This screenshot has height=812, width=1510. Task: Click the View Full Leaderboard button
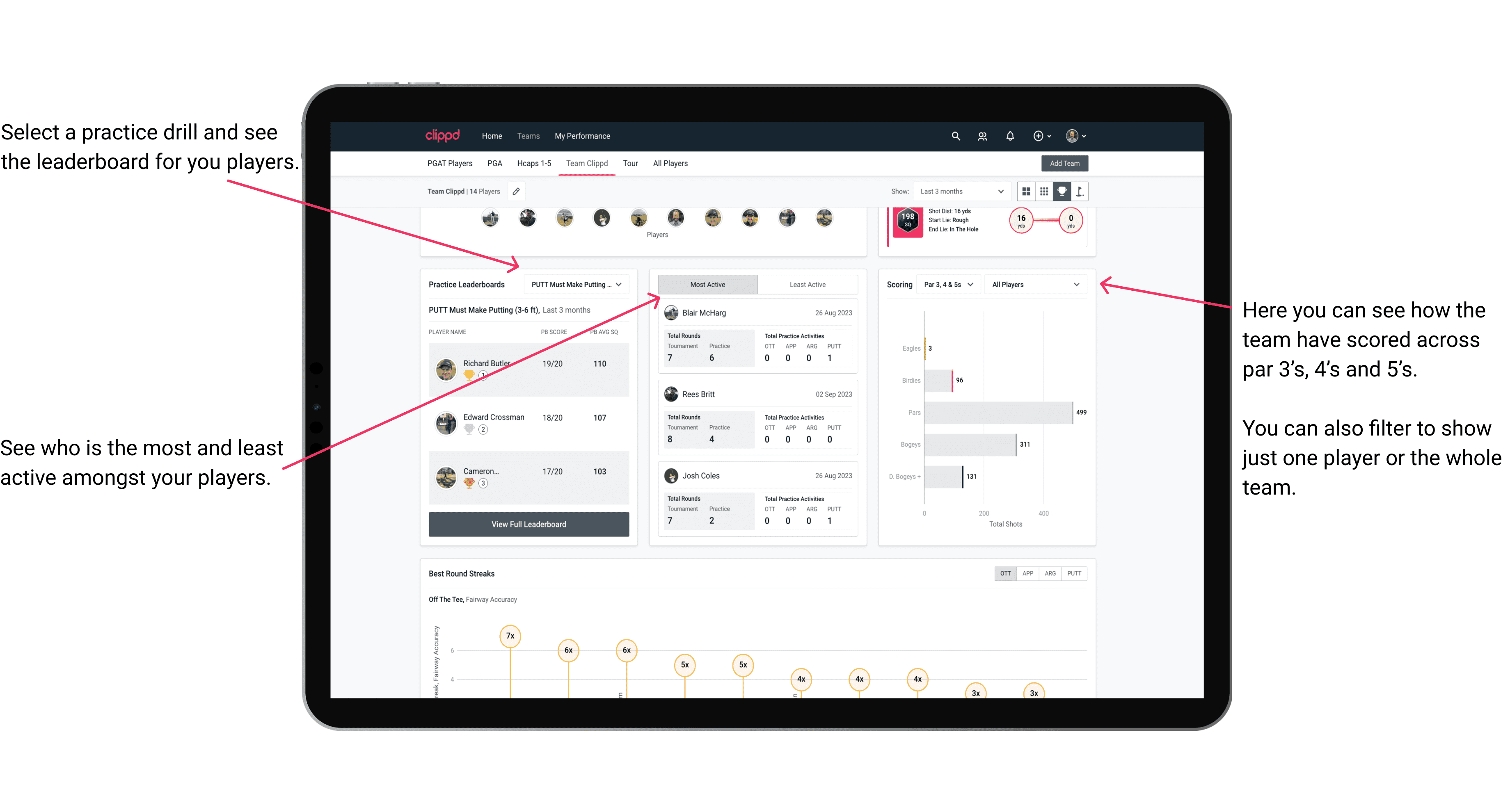click(x=528, y=524)
